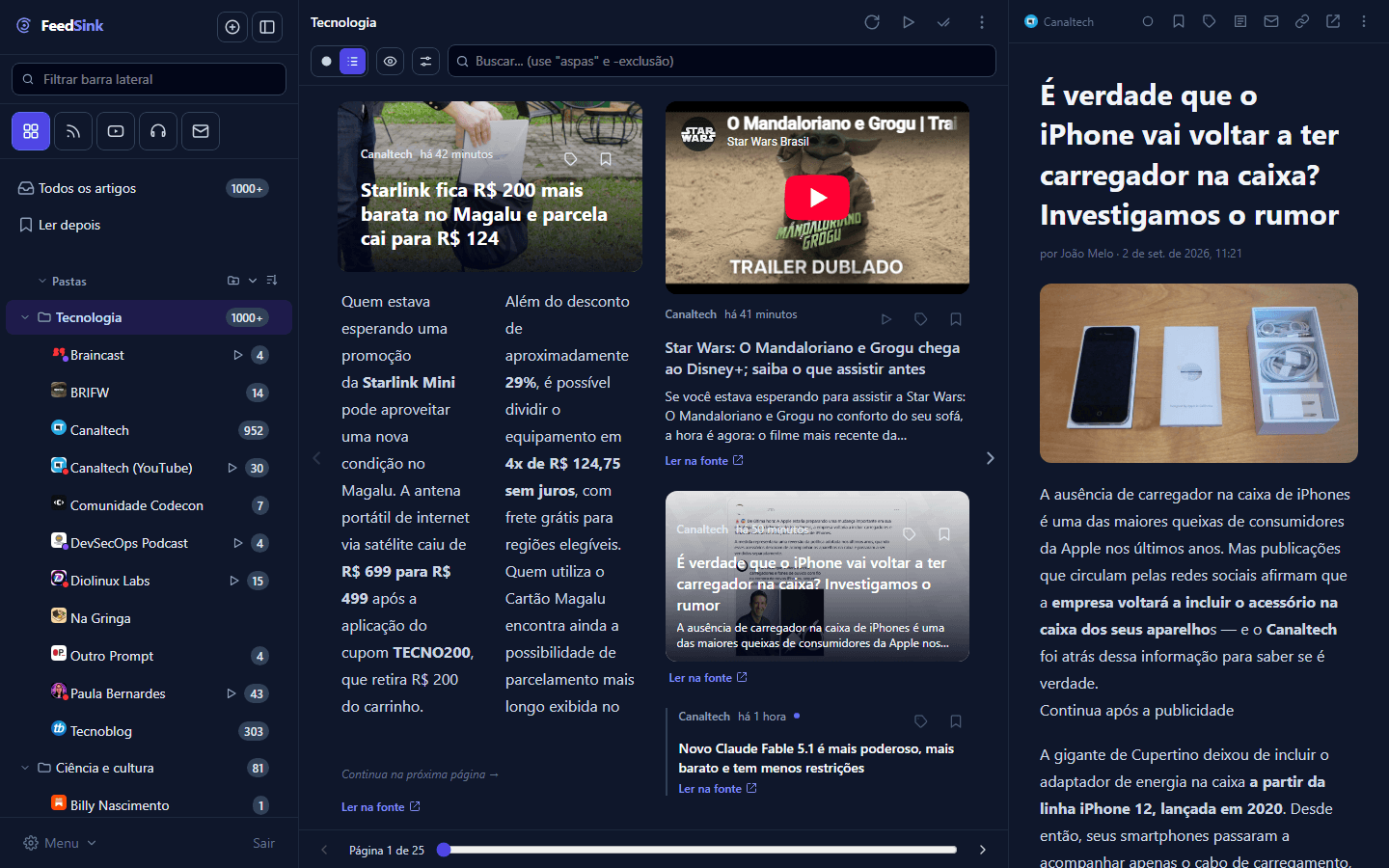The width and height of the screenshot is (1389, 868).
Task: Play the Paula Bernardes feed
Action: 231,693
